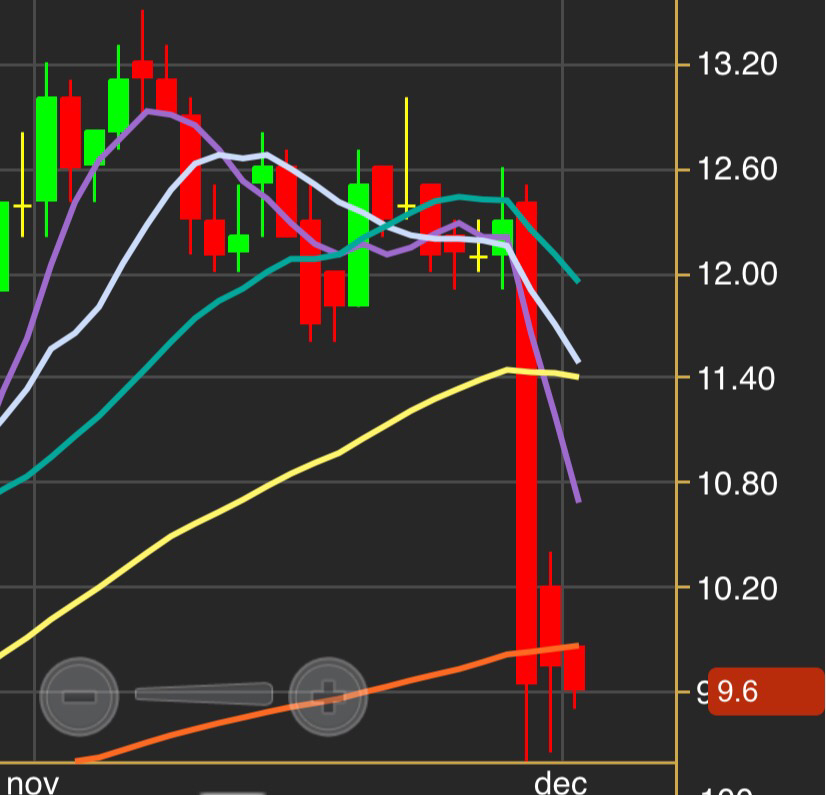Click the 13.20 price axis label

click(x=736, y=64)
